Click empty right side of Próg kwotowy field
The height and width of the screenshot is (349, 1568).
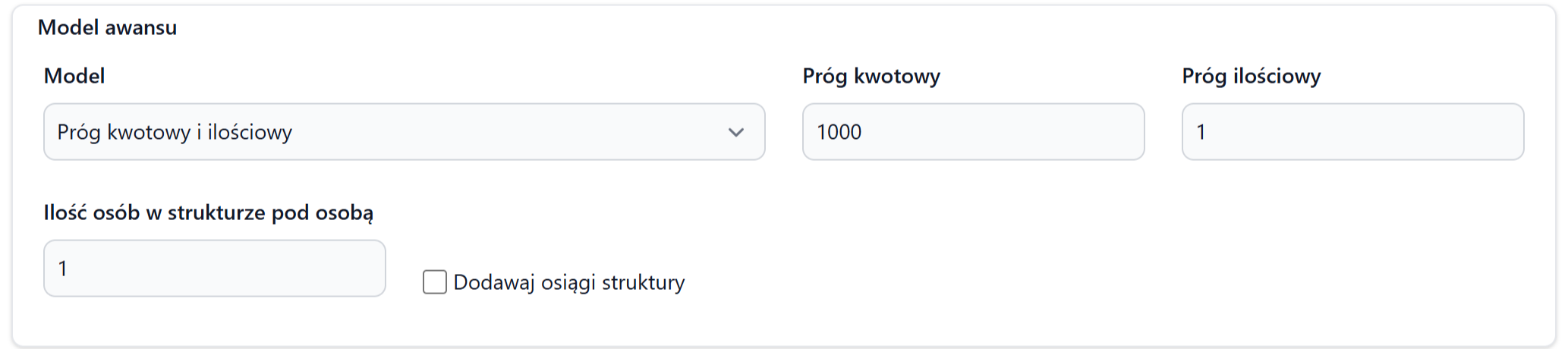1063,132
